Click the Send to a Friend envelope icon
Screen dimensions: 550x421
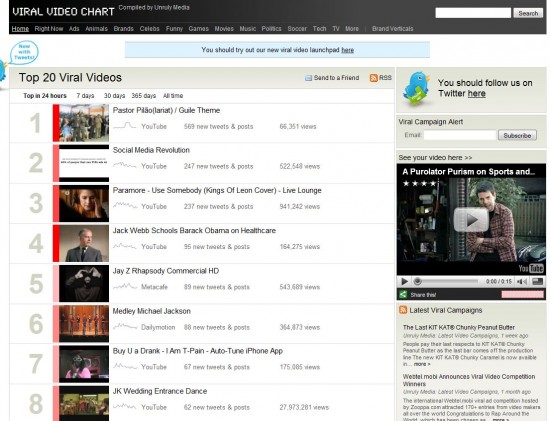click(308, 78)
